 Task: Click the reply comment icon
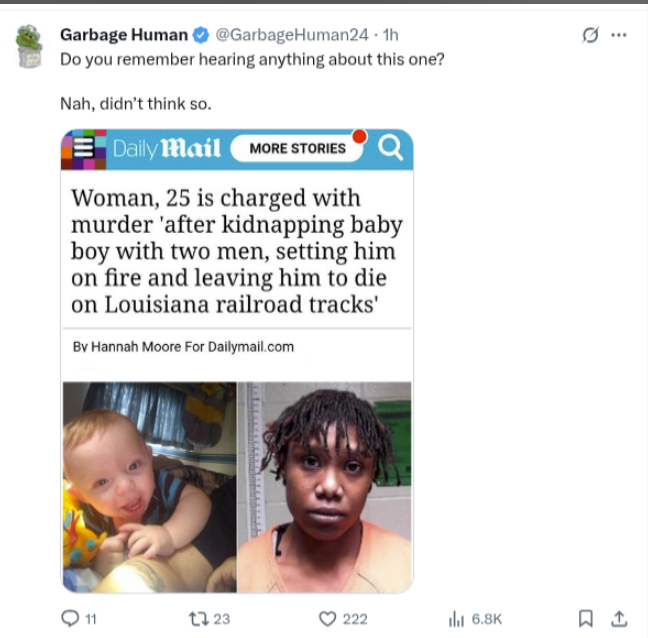click(x=70, y=619)
